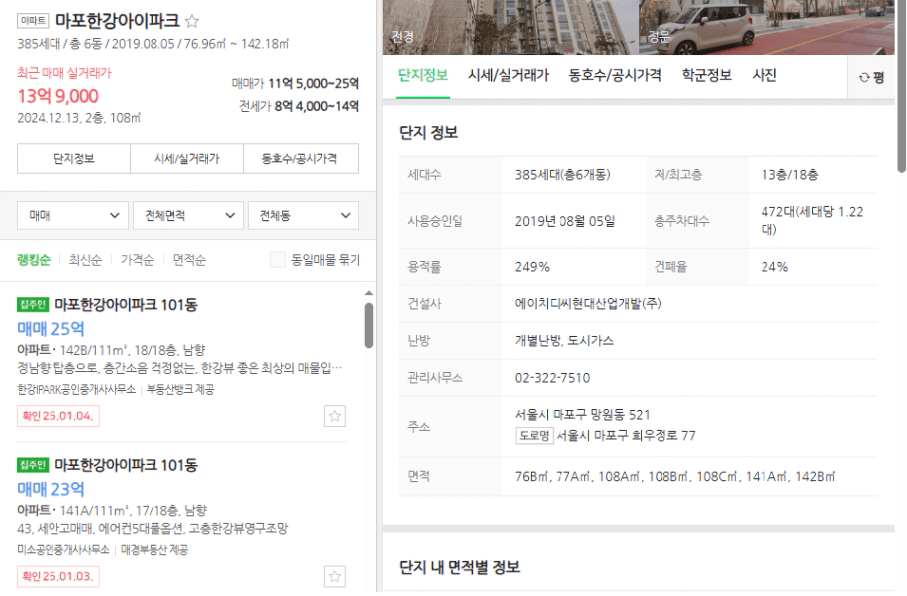Screen dimensions: 907x596
Task: Click the 249% floor area ratio value
Action: pos(532,267)
